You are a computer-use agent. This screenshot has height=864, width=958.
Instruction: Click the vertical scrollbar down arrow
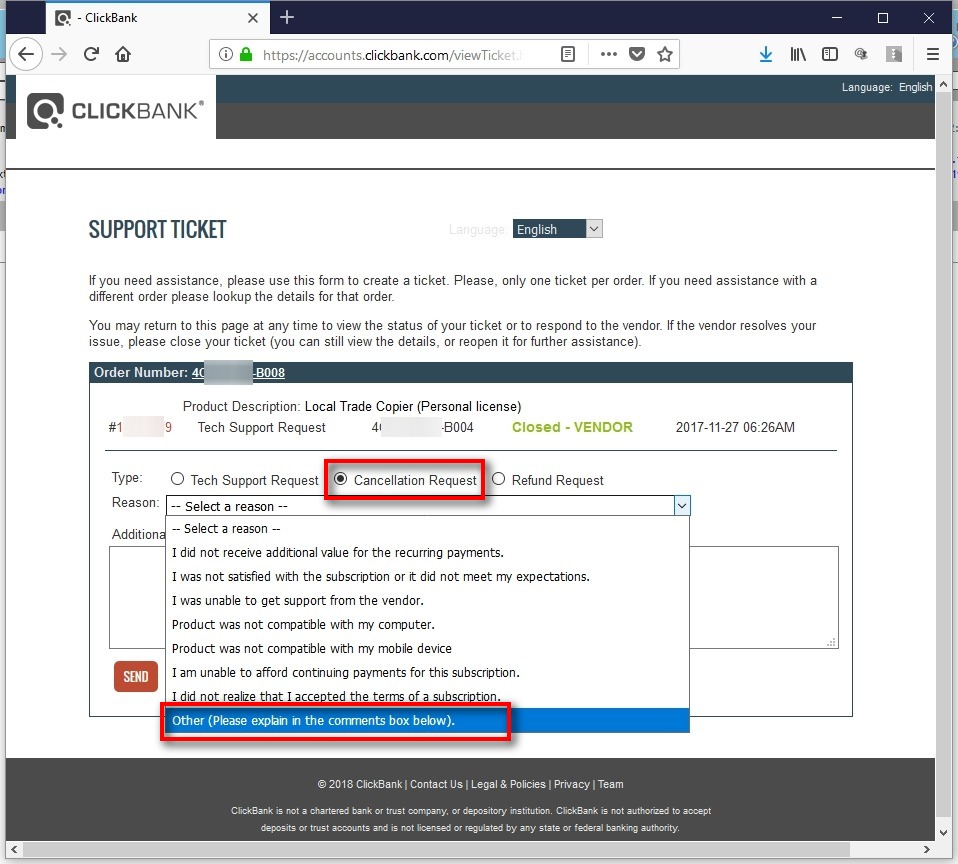coord(943,832)
